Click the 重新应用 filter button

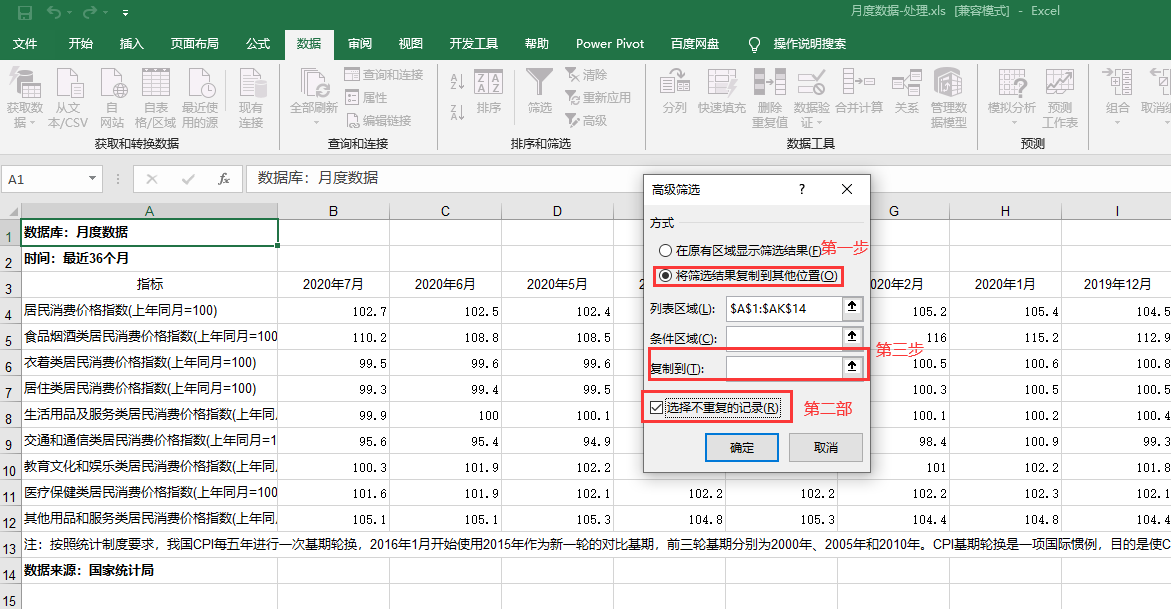(x=598, y=98)
